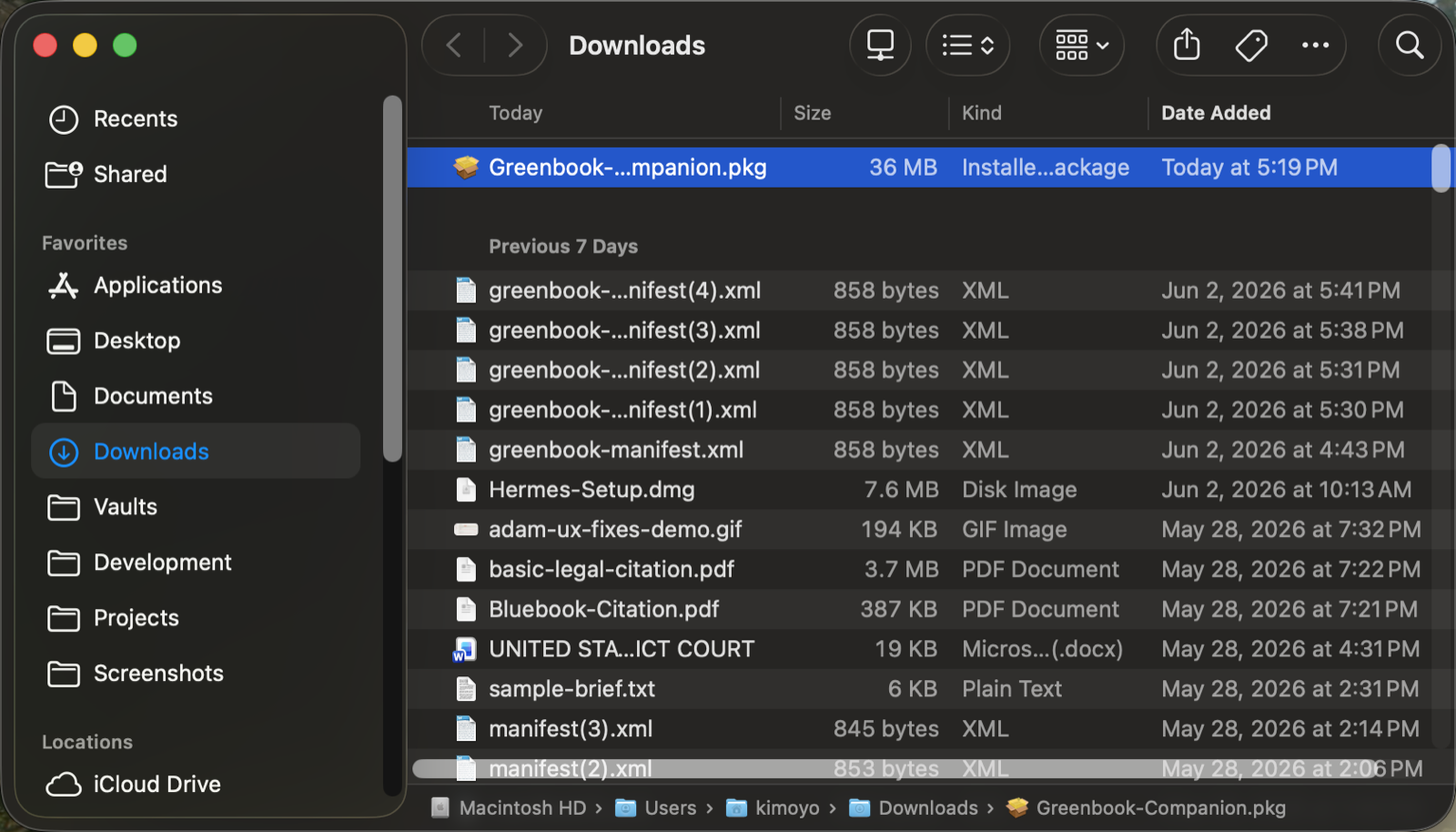Open the Projects folder in sidebar
This screenshot has height=832, width=1456.
[x=196, y=618]
